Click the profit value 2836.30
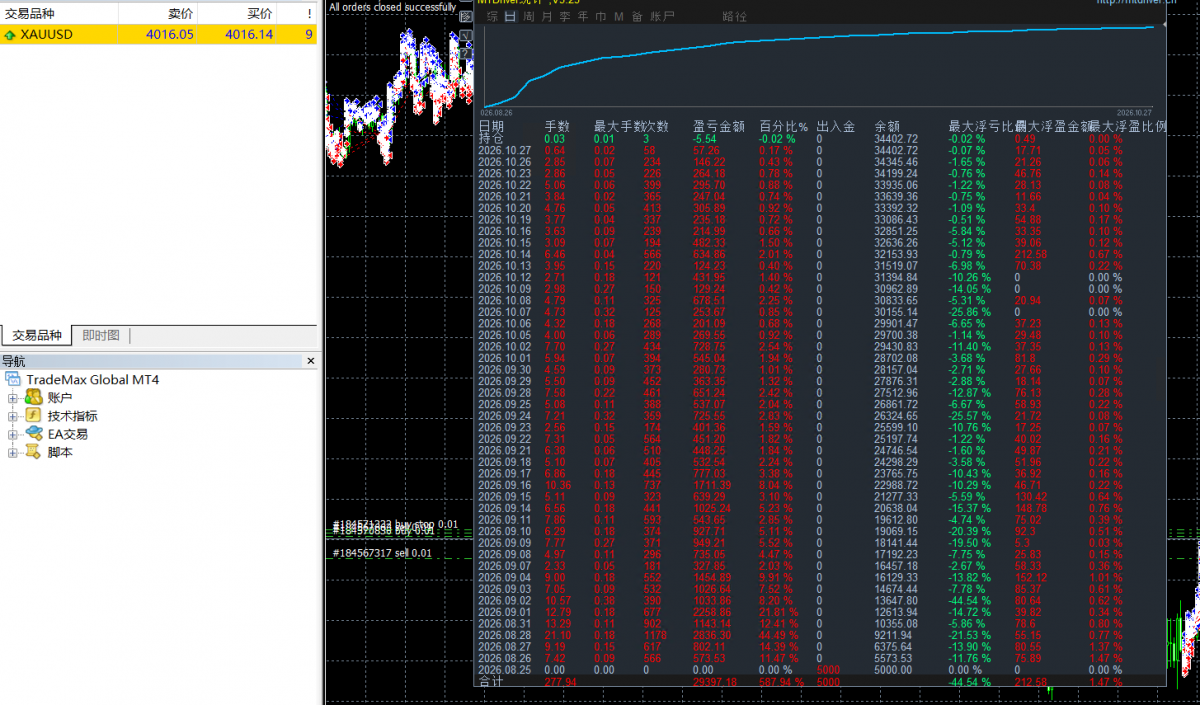Image resolution: width=1200 pixels, height=705 pixels. click(711, 635)
